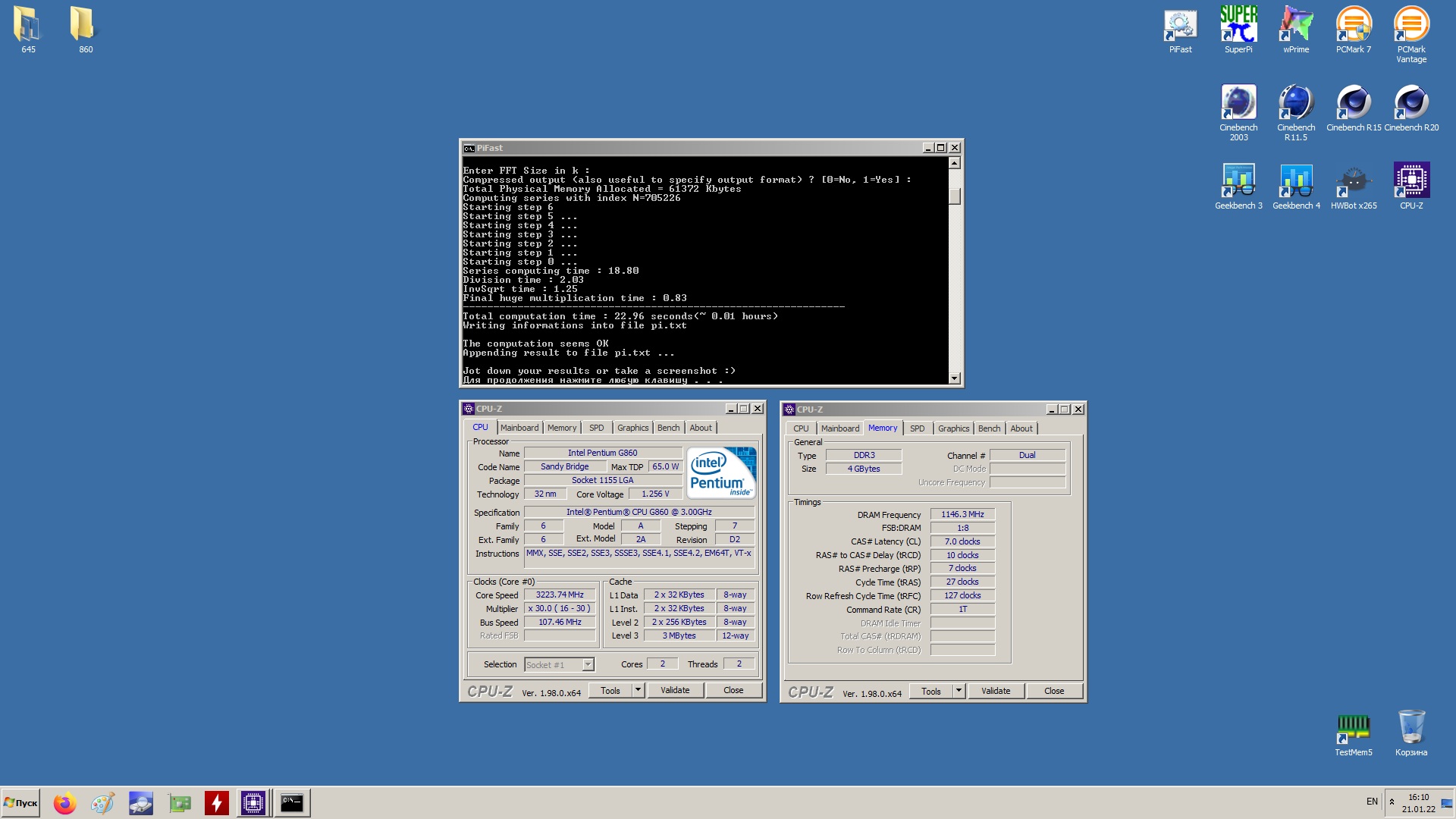1456x819 pixels.
Task: Click the CAS# Latency 7.0 clocks value
Action: 962,542
